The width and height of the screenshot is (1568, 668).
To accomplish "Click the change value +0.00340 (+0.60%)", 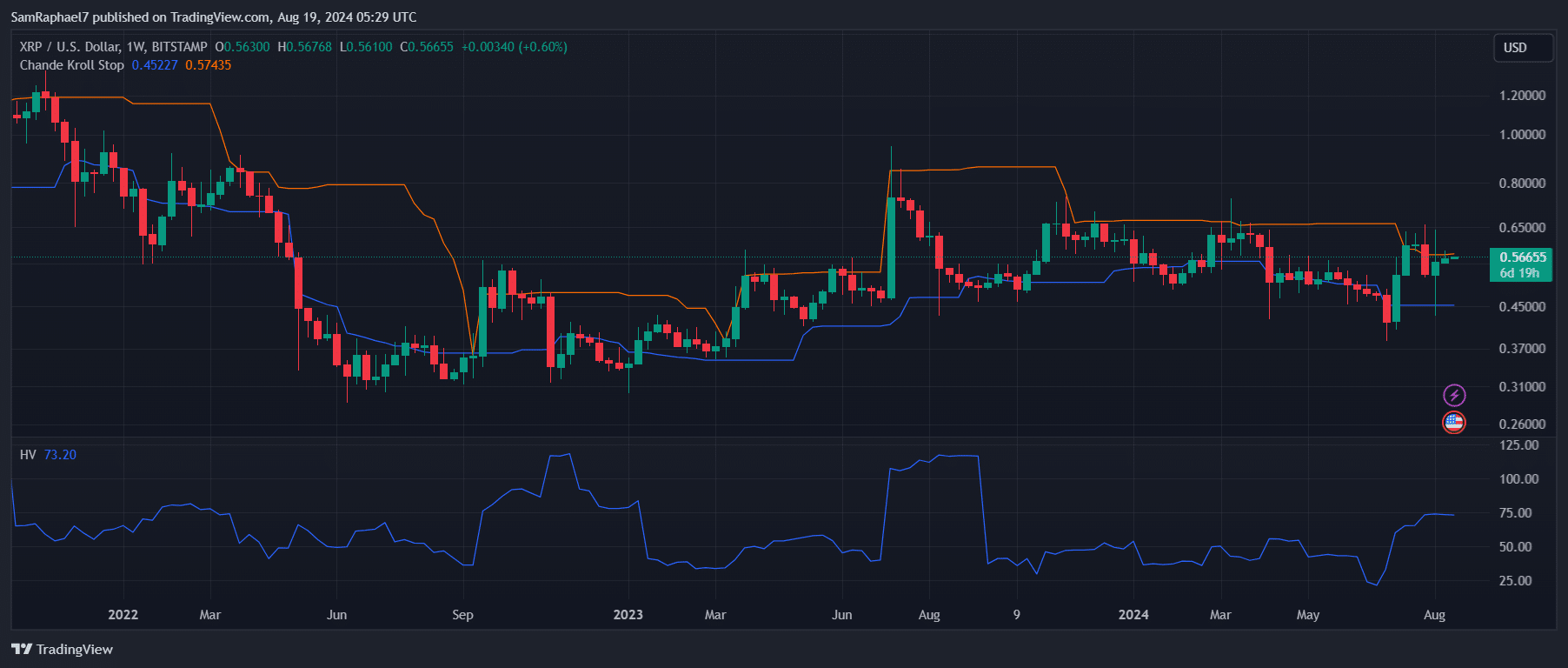I will tap(515, 47).
